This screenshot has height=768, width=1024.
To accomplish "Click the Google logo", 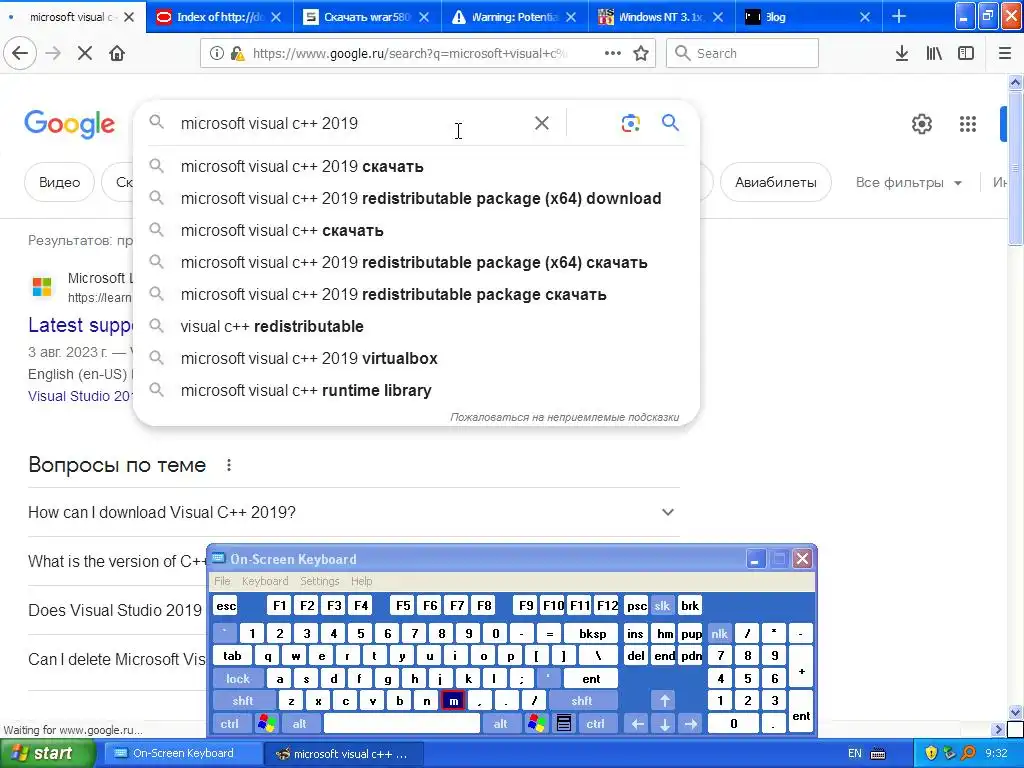I will [x=69, y=123].
